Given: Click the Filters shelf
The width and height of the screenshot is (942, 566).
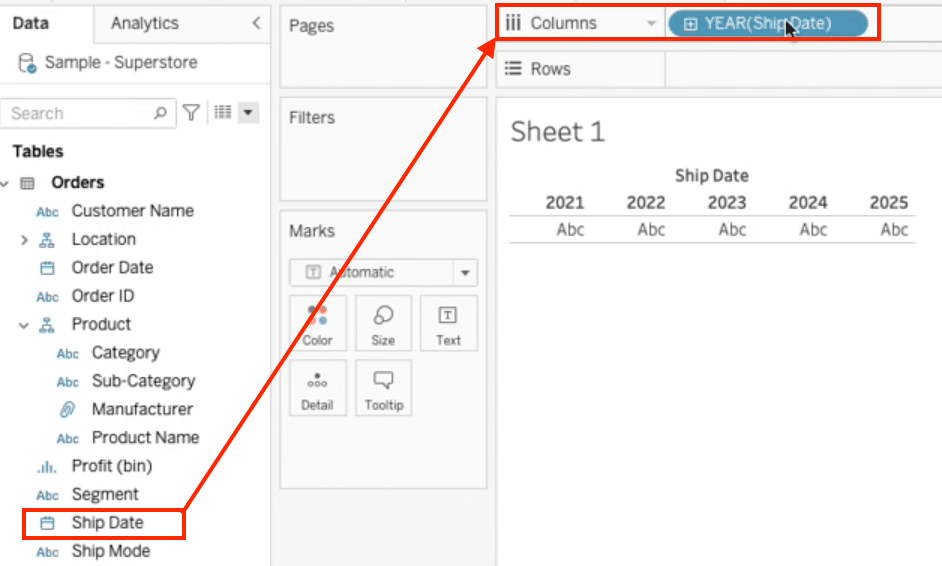Looking at the screenshot, I should (x=383, y=149).
